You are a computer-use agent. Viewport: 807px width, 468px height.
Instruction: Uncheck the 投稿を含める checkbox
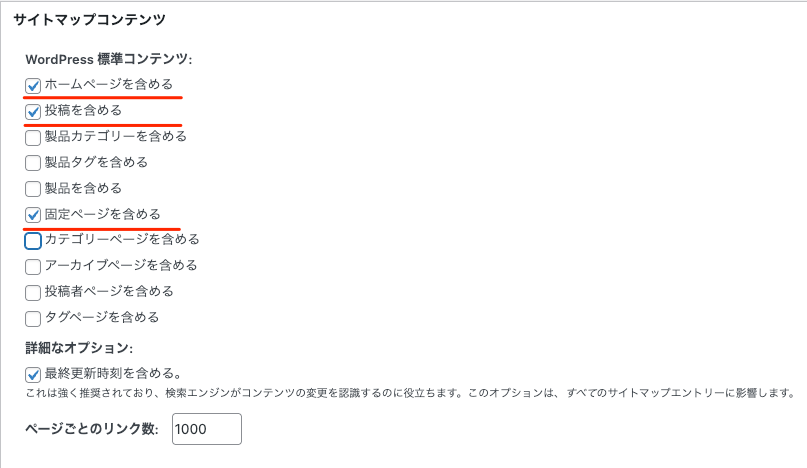(33, 111)
